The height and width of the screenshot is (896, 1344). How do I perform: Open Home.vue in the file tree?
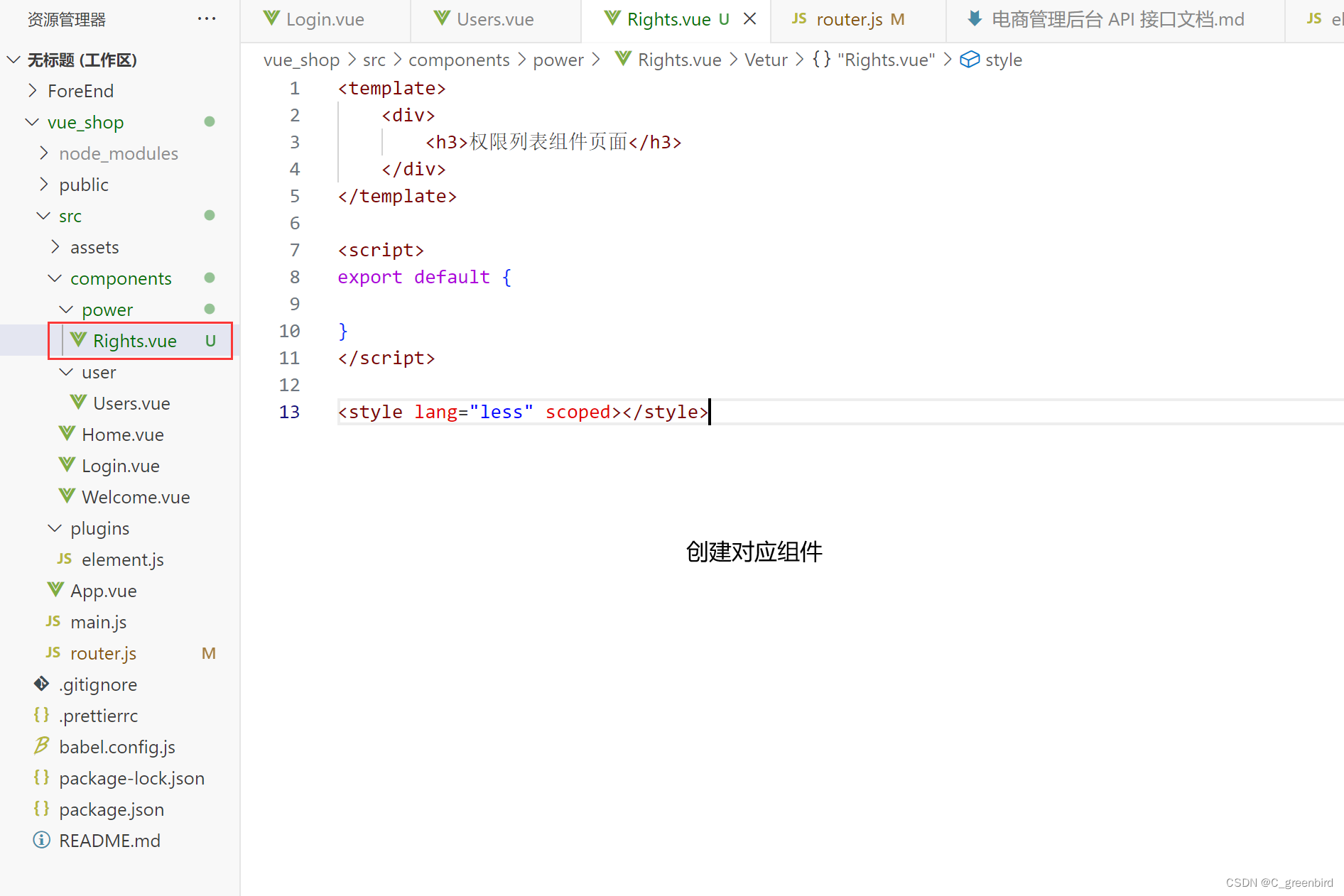click(123, 435)
